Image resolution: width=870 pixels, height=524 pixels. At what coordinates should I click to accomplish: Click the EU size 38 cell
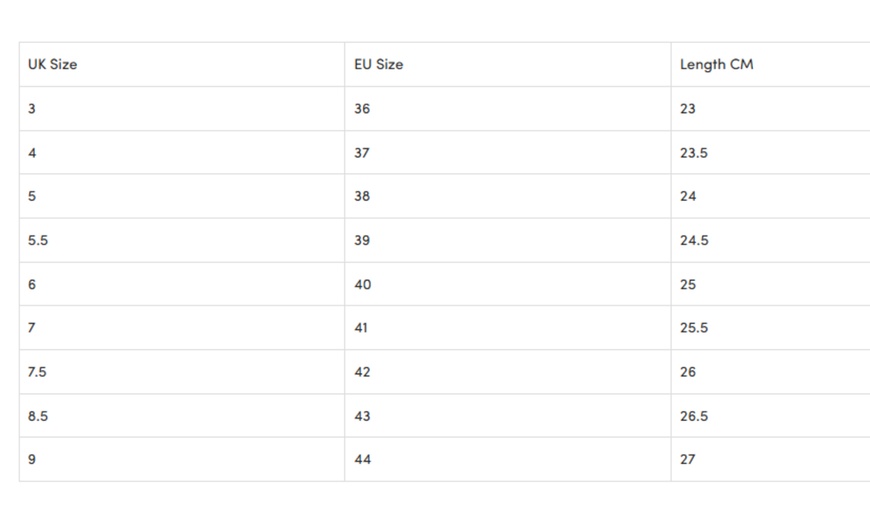[x=362, y=196]
